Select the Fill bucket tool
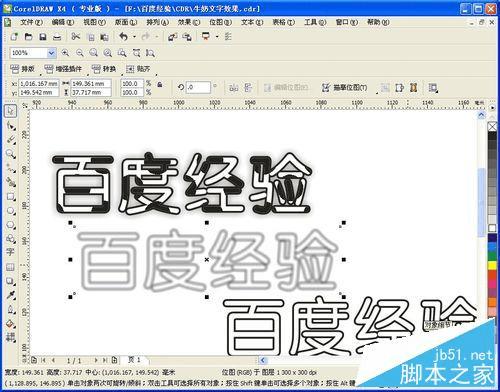The image size is (500, 392). 11,324
